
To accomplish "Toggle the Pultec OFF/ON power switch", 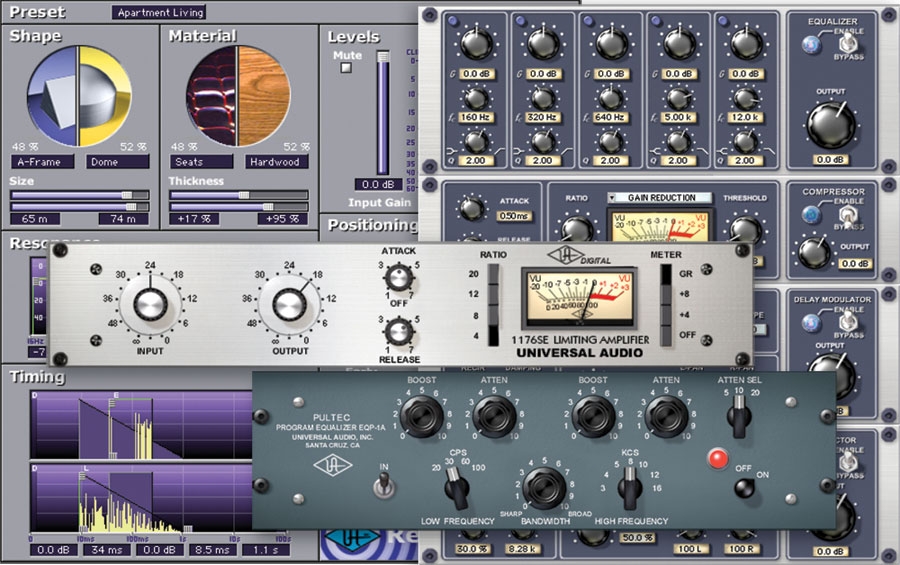I will click(744, 488).
